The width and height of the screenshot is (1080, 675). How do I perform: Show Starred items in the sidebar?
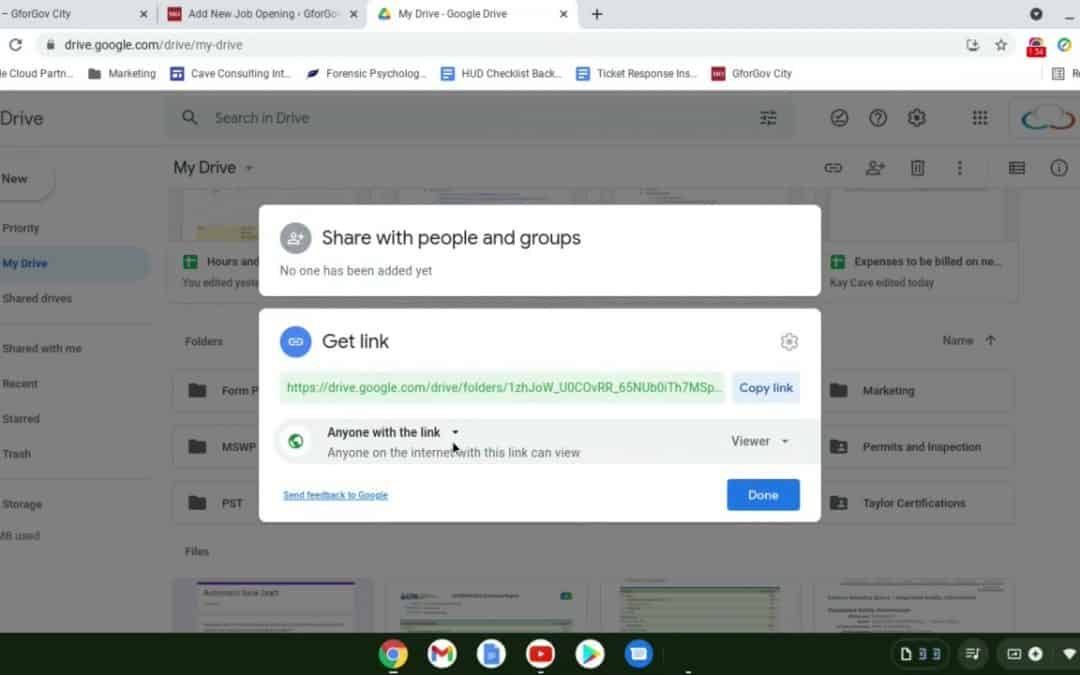(21, 419)
